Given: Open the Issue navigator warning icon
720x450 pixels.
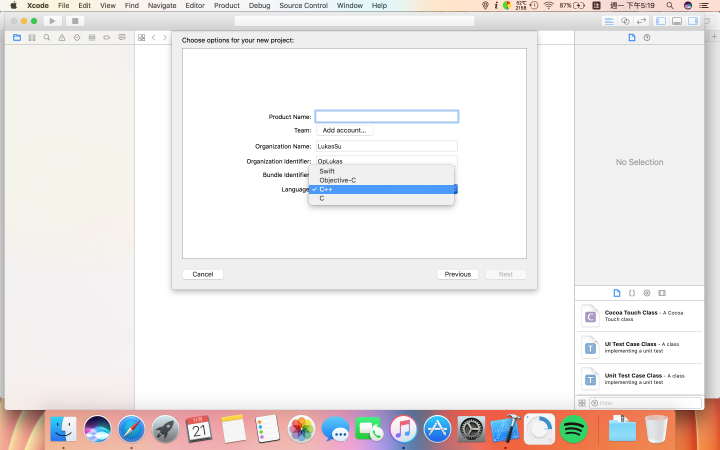Looking at the screenshot, I should click(x=62, y=38).
